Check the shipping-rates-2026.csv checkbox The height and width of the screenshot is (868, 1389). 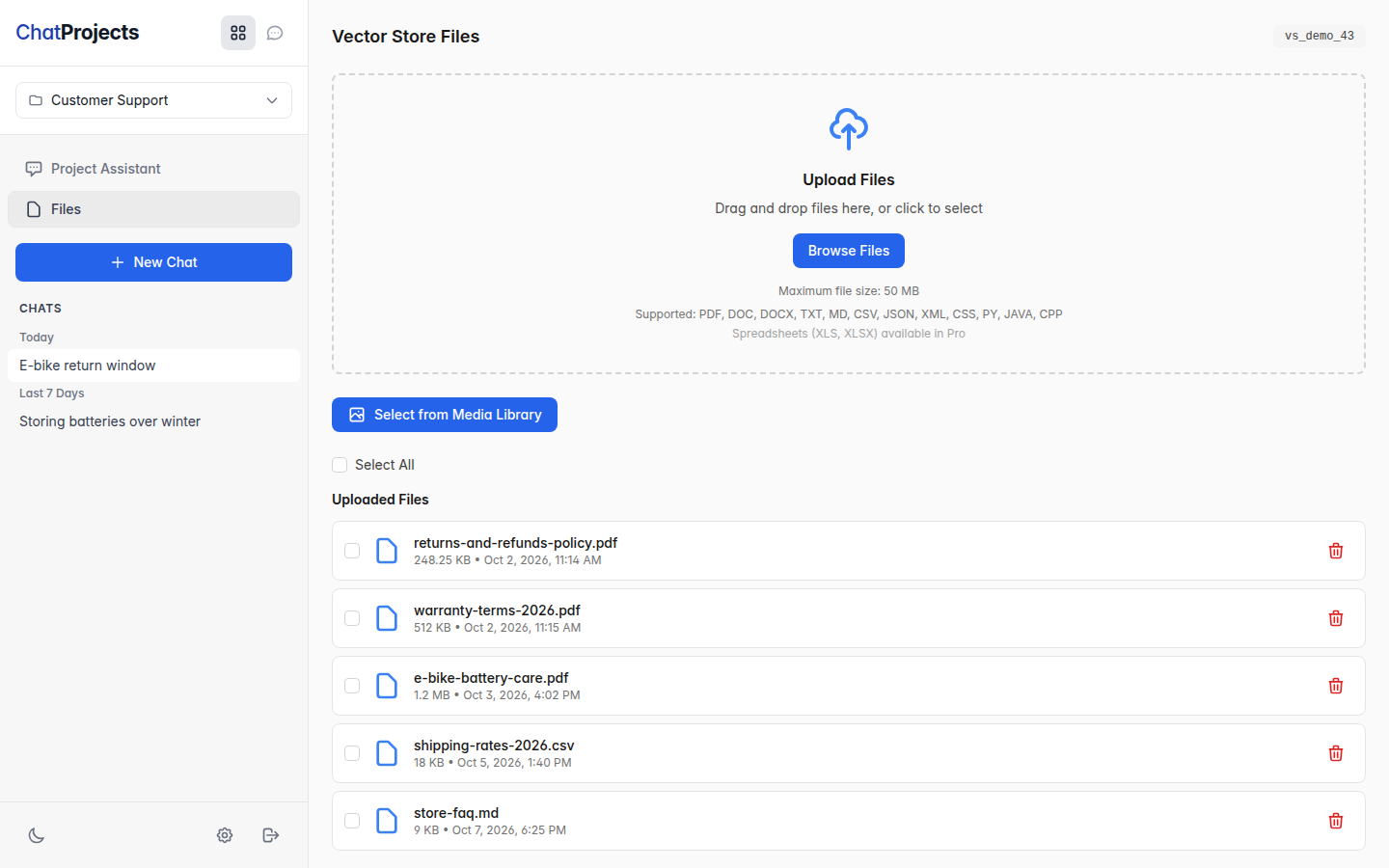[x=352, y=753]
